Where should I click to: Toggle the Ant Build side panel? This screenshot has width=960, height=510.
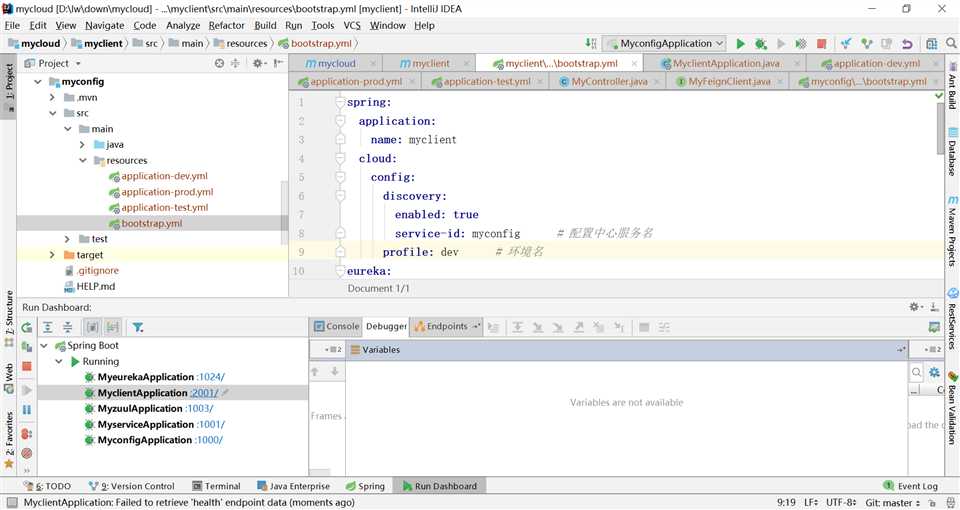[952, 84]
